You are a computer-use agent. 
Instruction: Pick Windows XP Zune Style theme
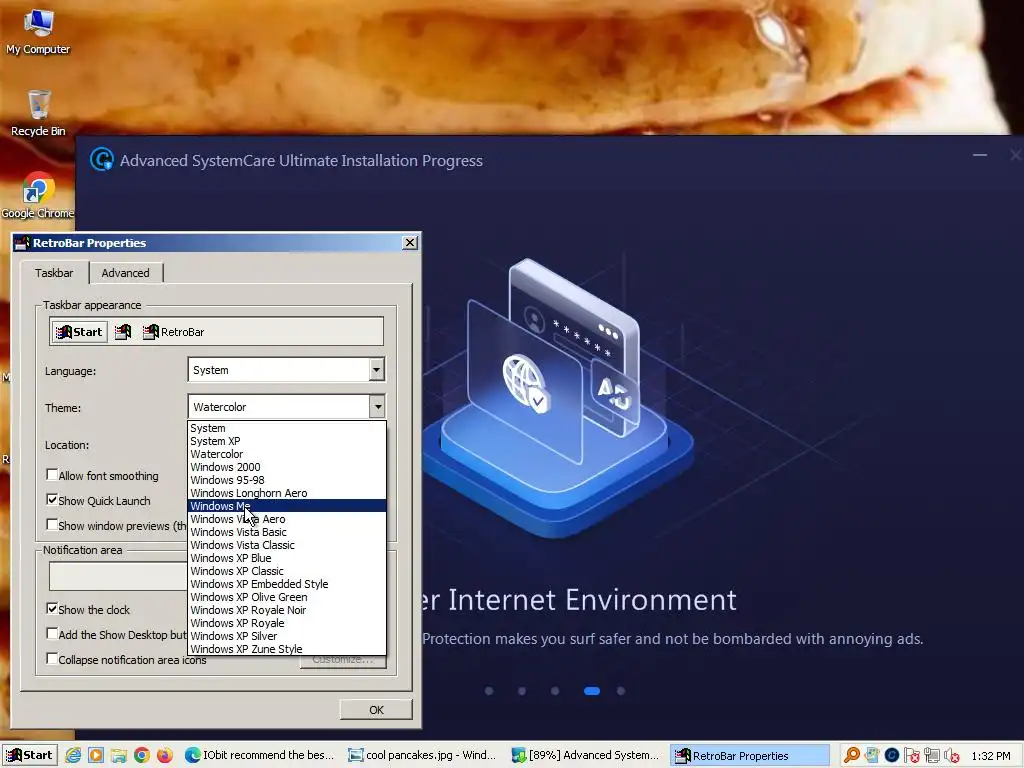pyautogui.click(x=287, y=649)
